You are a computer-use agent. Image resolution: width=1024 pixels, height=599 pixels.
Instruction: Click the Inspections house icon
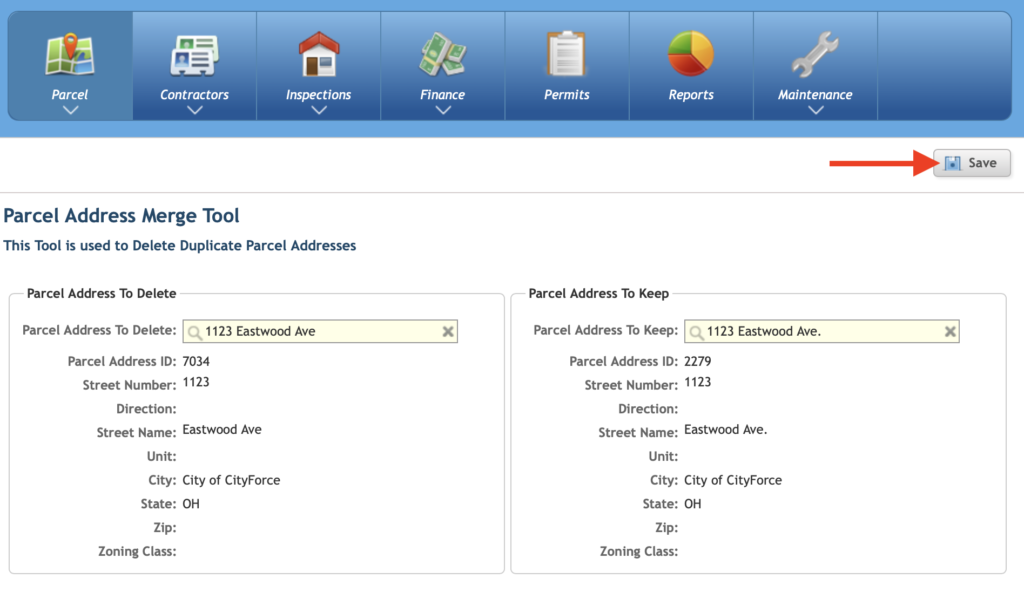pos(319,54)
